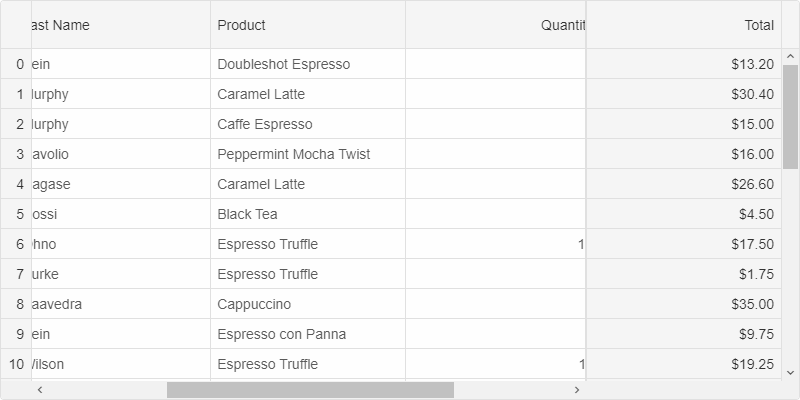Click the horizontal scrollbar thumb
800x400 pixels.
pos(310,390)
